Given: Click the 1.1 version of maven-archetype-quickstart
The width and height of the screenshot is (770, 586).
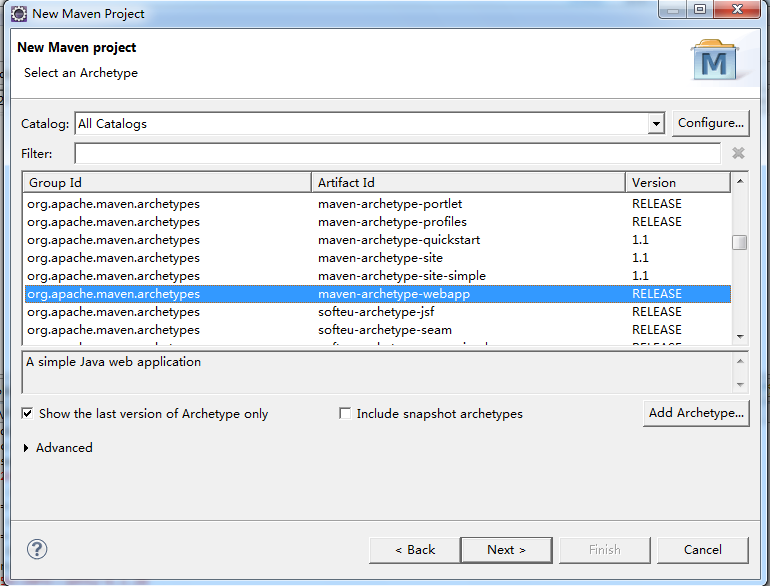Looking at the screenshot, I should 640,240.
